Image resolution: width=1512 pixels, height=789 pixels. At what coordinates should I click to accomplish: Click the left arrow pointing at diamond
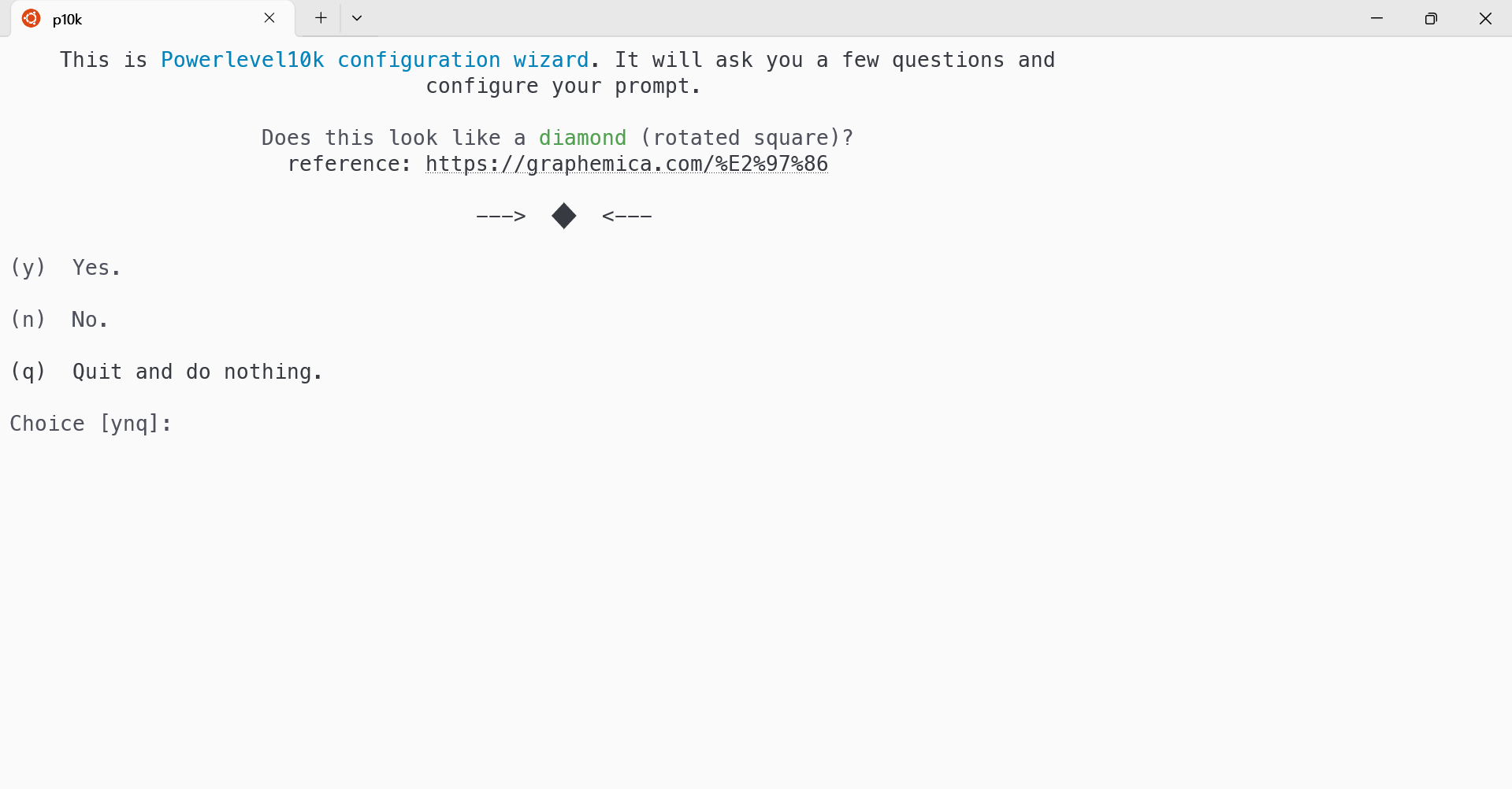tap(501, 216)
